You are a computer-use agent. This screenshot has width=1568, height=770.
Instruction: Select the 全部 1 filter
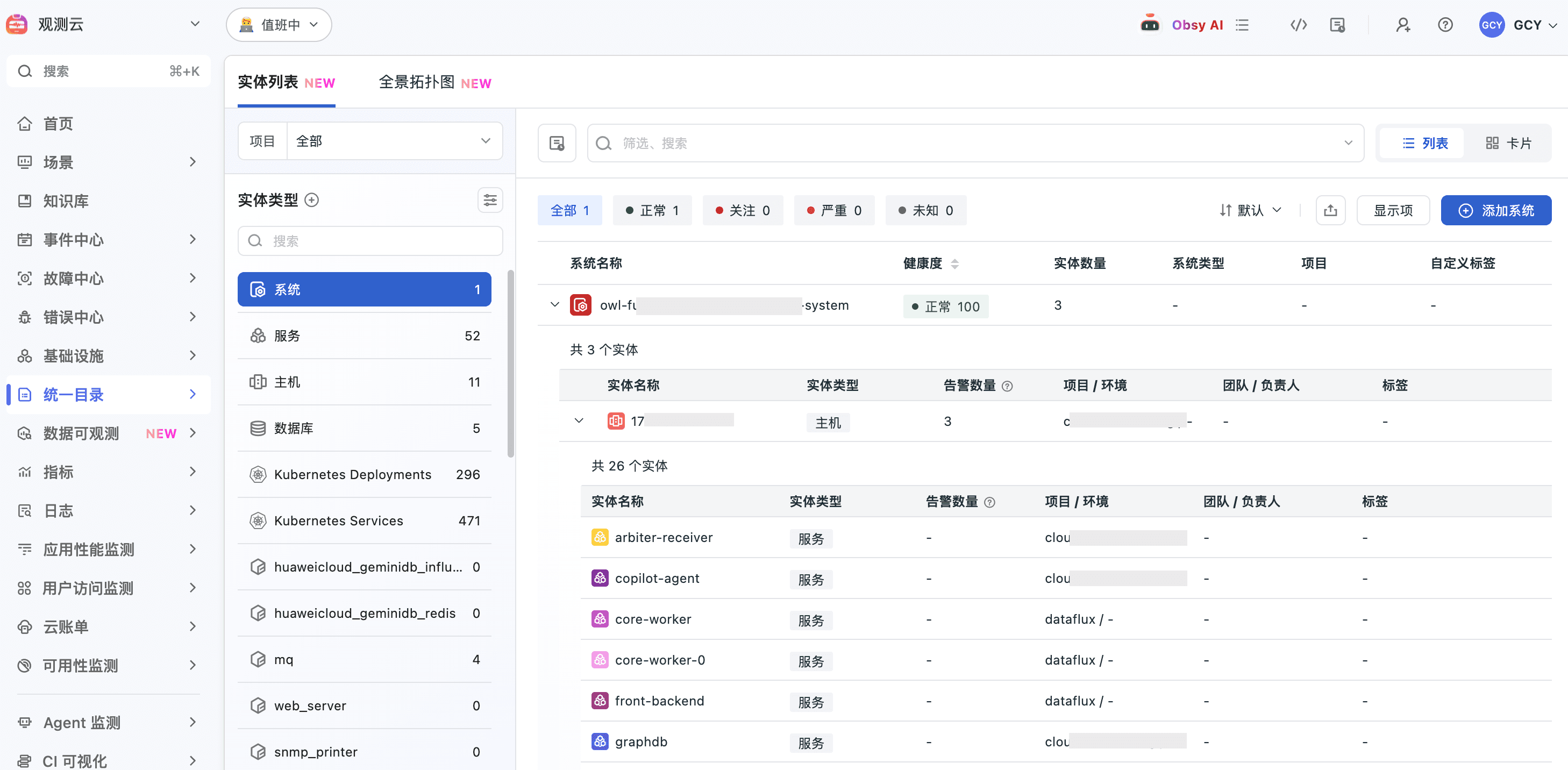tap(570, 211)
